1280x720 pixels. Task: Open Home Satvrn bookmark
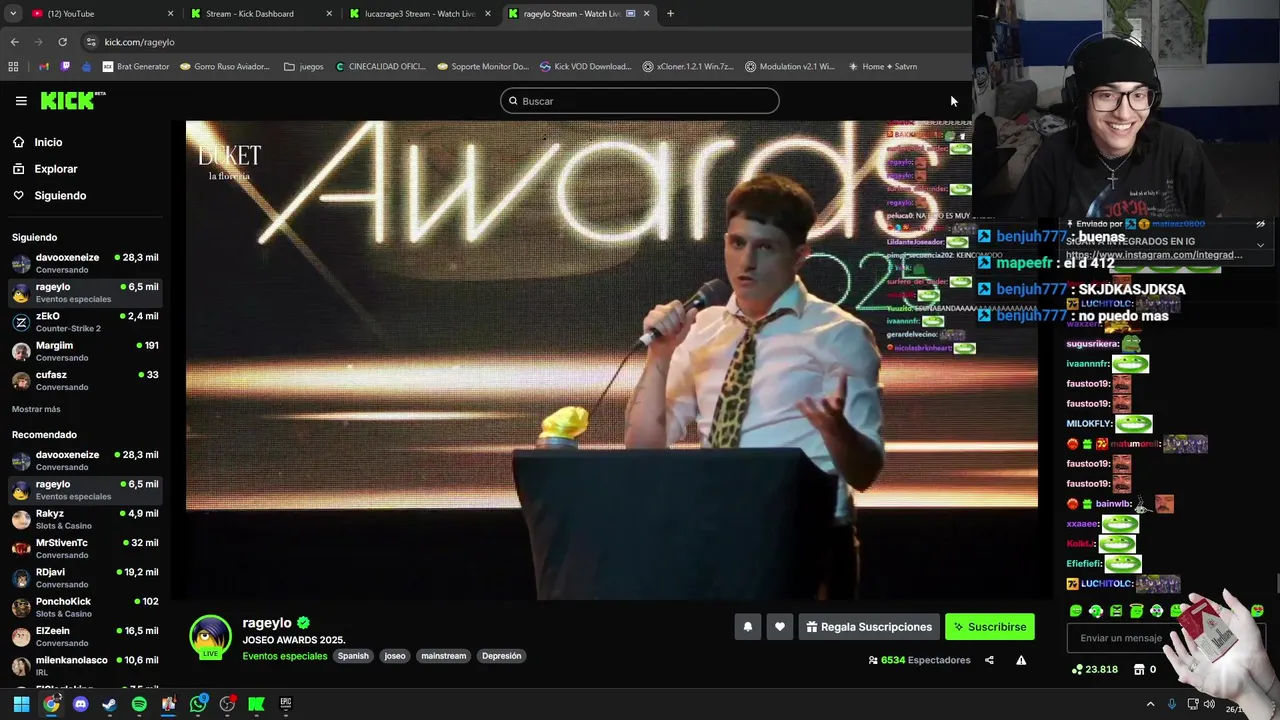883,67
